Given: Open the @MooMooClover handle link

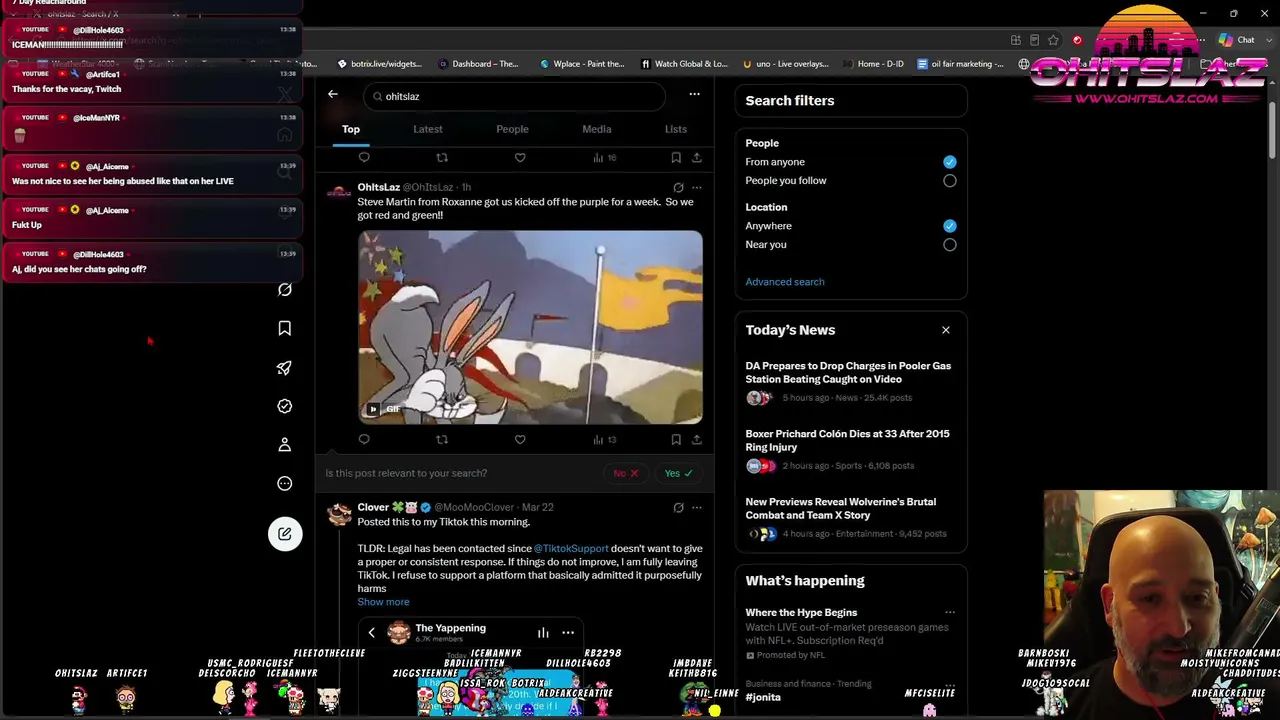Looking at the screenshot, I should point(475,507).
